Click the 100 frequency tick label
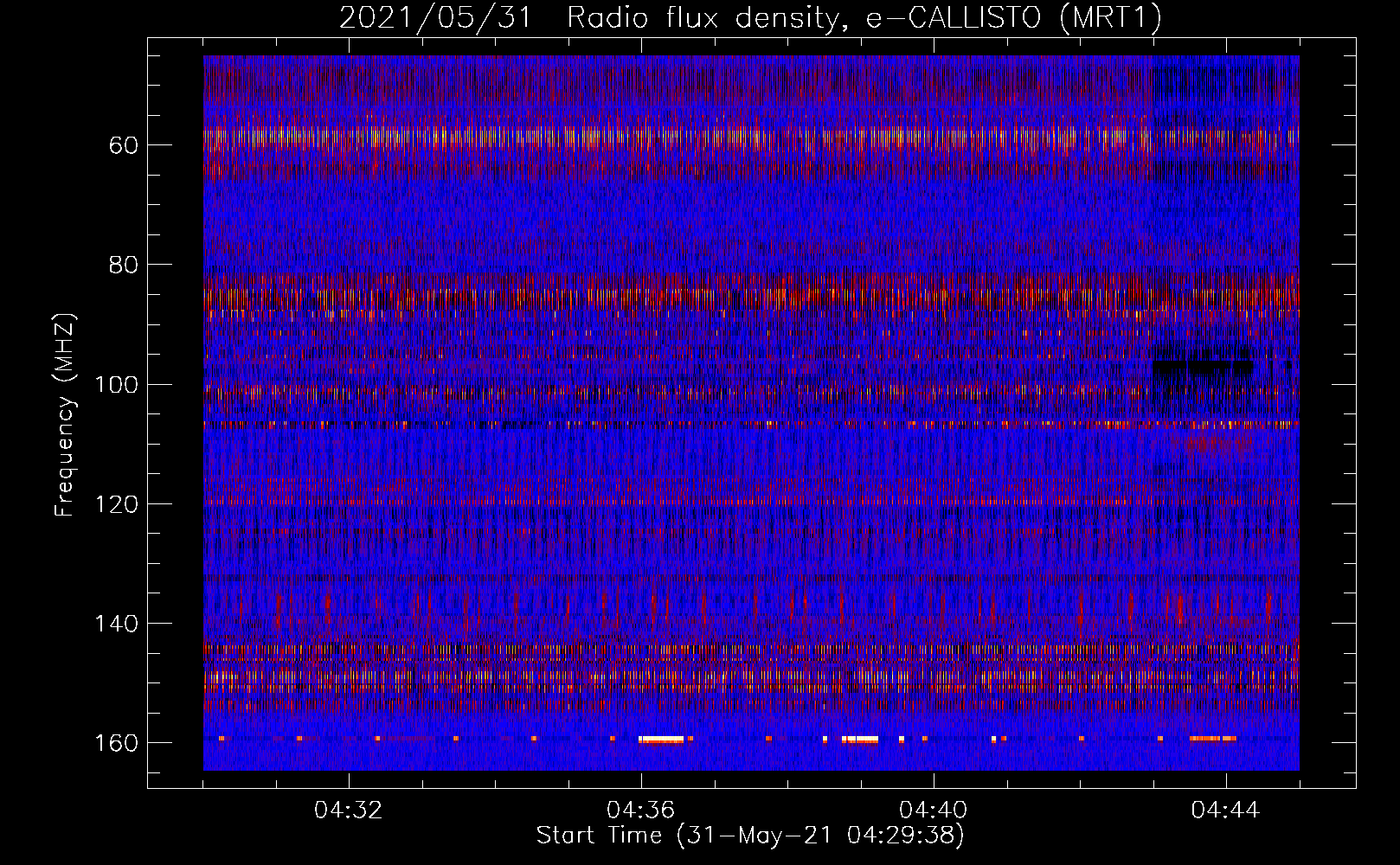The height and width of the screenshot is (865, 1400). [117, 384]
